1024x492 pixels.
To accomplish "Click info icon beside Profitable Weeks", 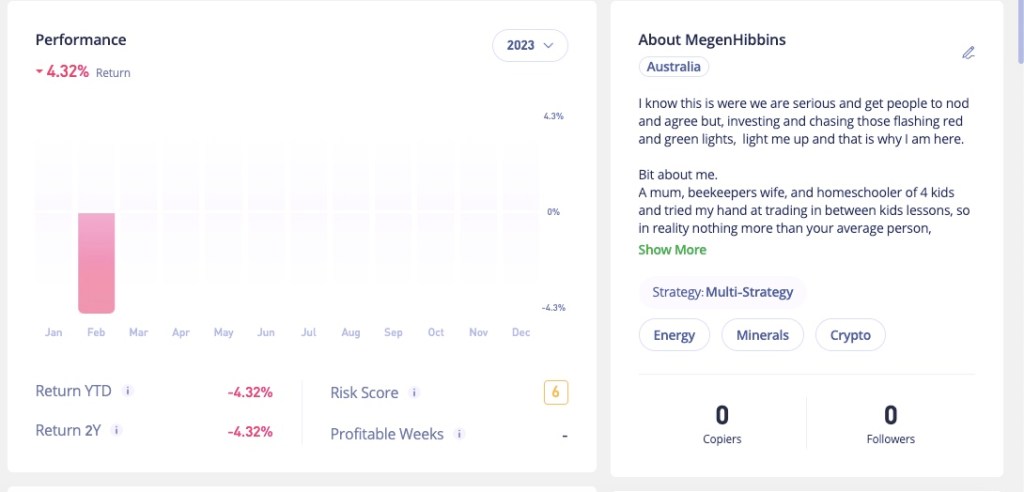I will pos(459,434).
